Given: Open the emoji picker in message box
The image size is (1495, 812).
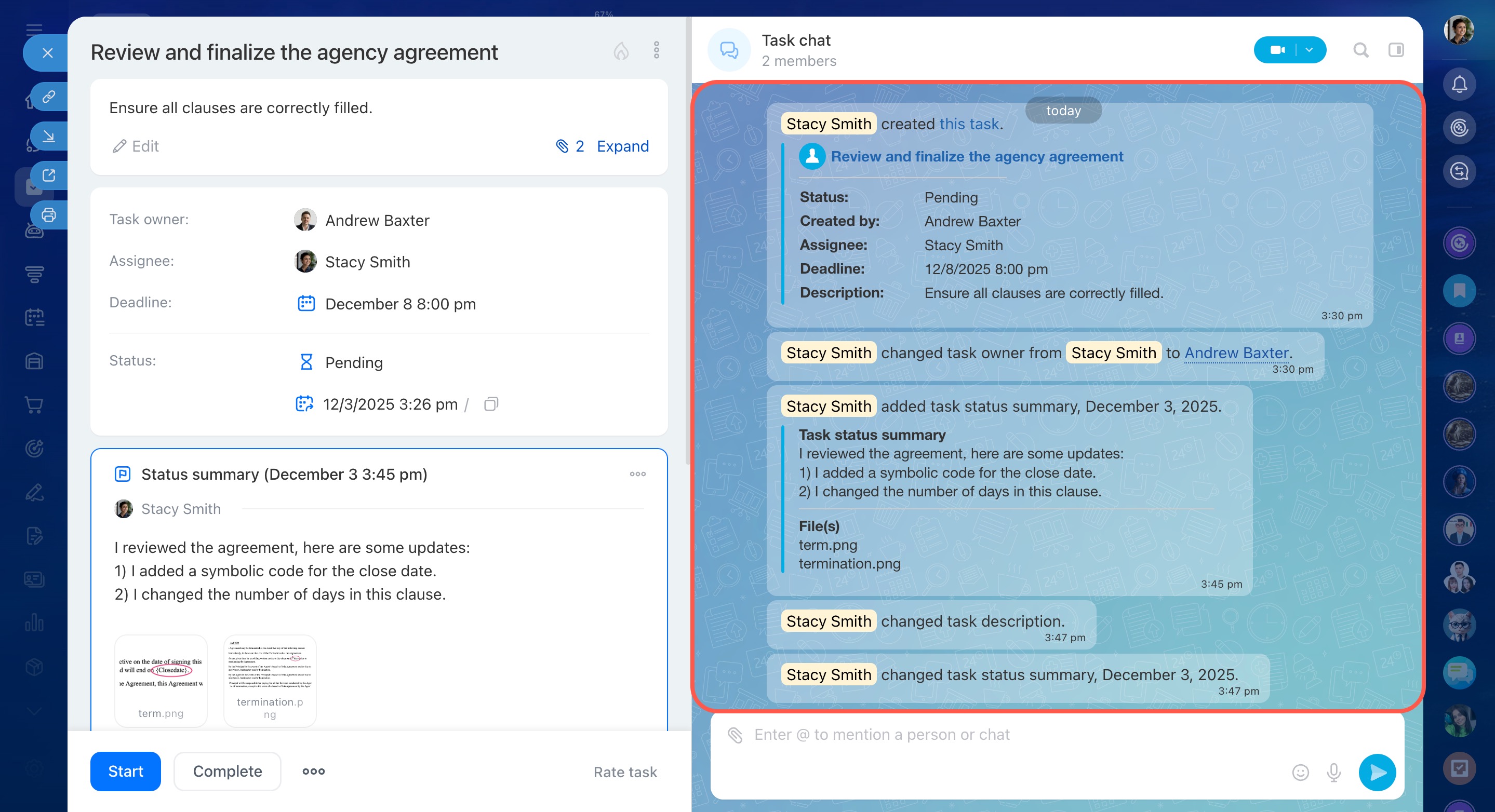Looking at the screenshot, I should (x=1300, y=772).
